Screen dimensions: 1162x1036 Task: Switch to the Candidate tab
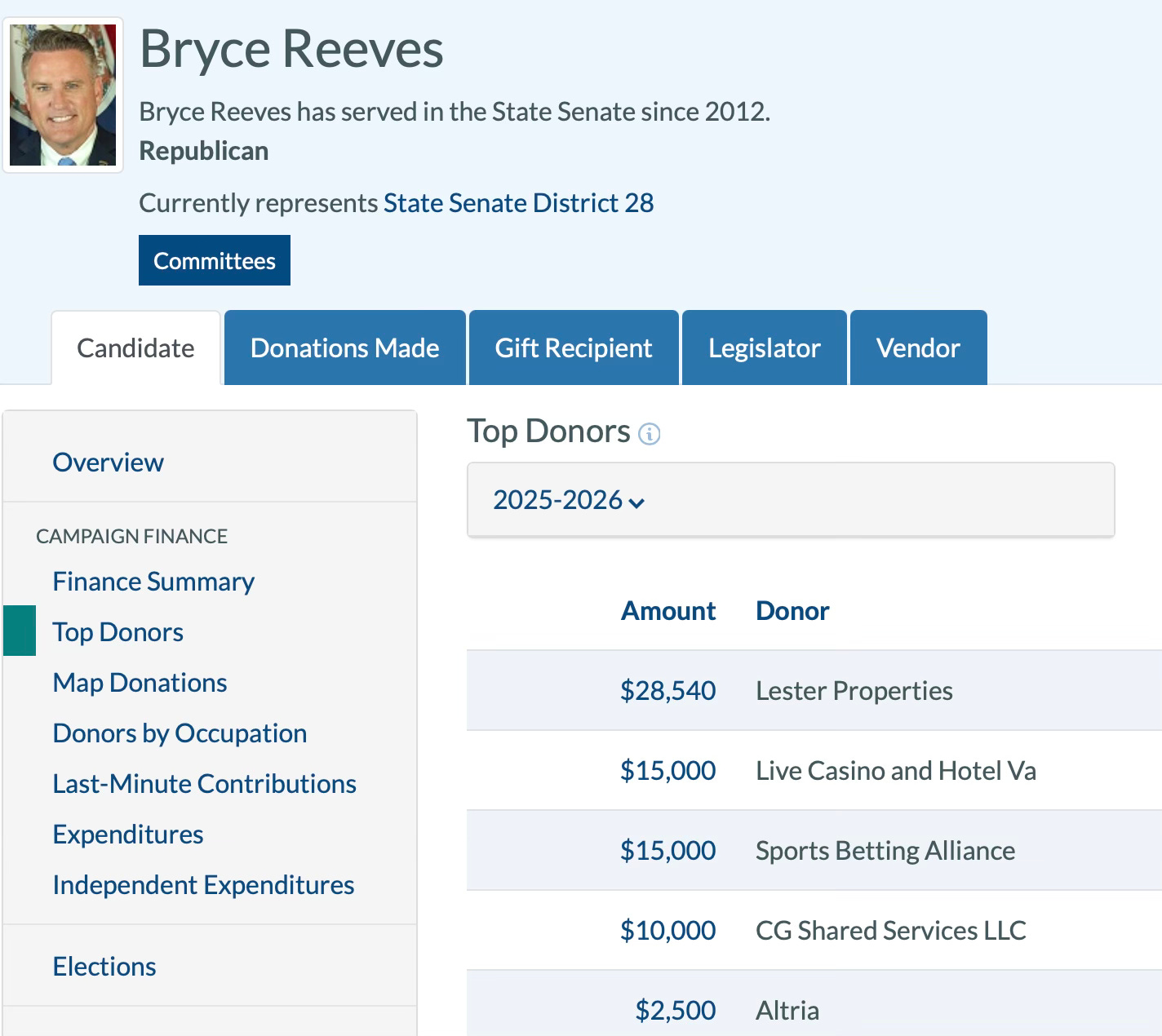coord(135,348)
